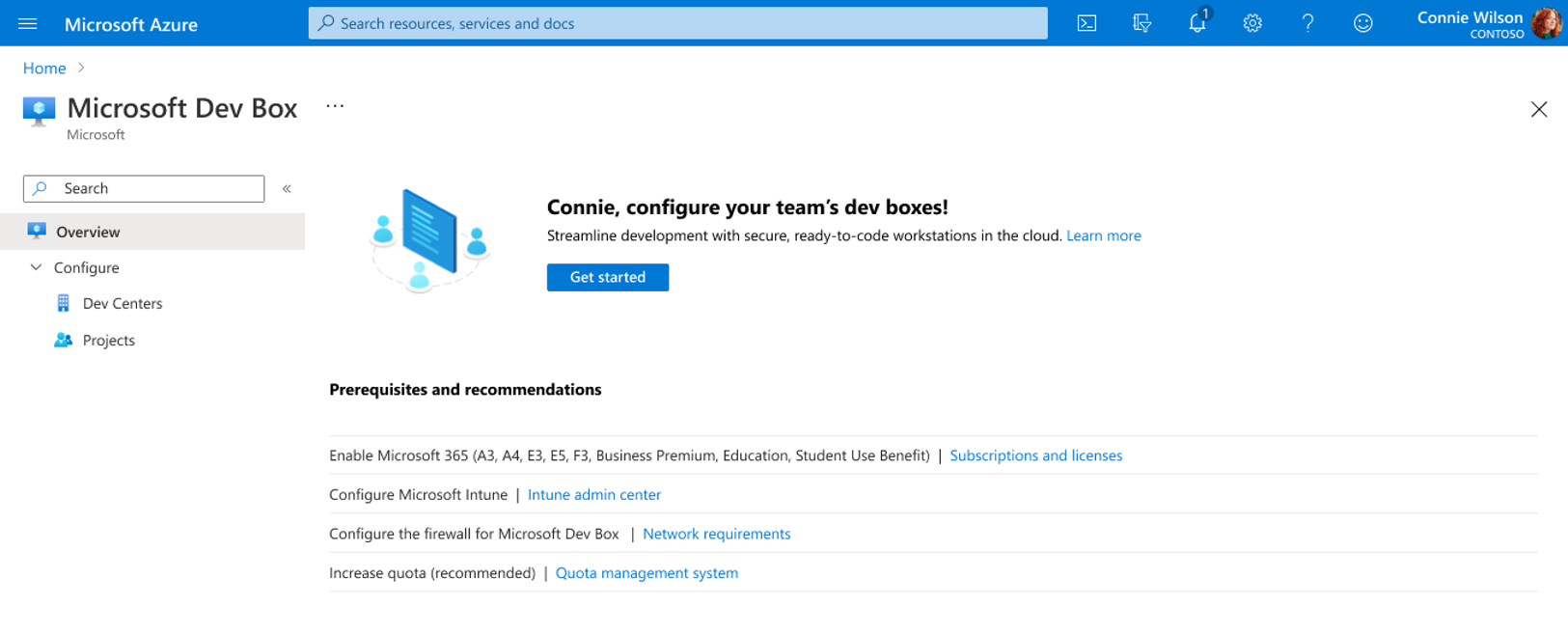Open Subscriptions and licenses link
1568x634 pixels.
pos(1035,455)
